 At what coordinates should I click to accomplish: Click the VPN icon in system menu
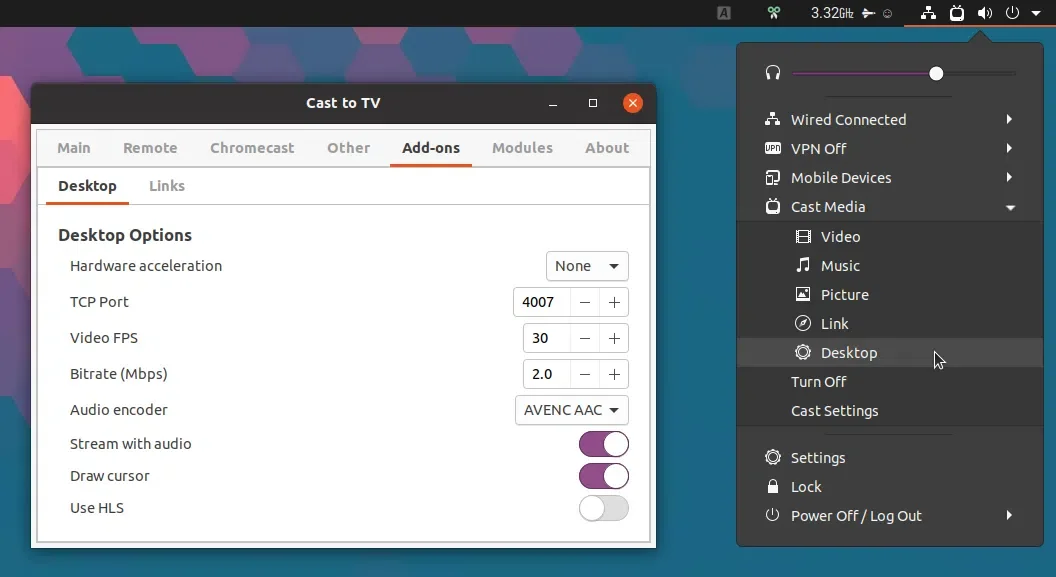pos(772,148)
